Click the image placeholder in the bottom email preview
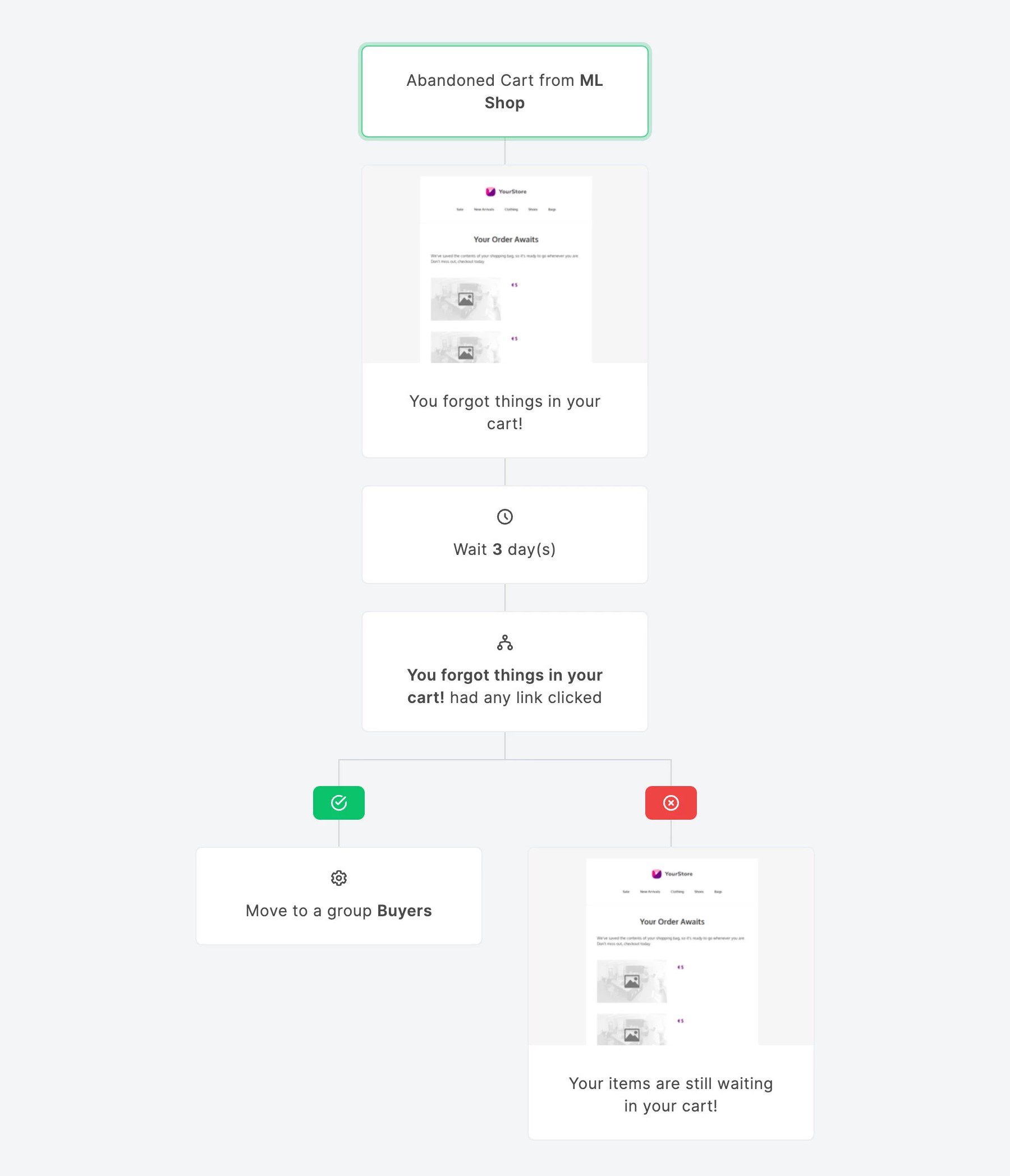This screenshot has width=1010, height=1176. pos(632,981)
